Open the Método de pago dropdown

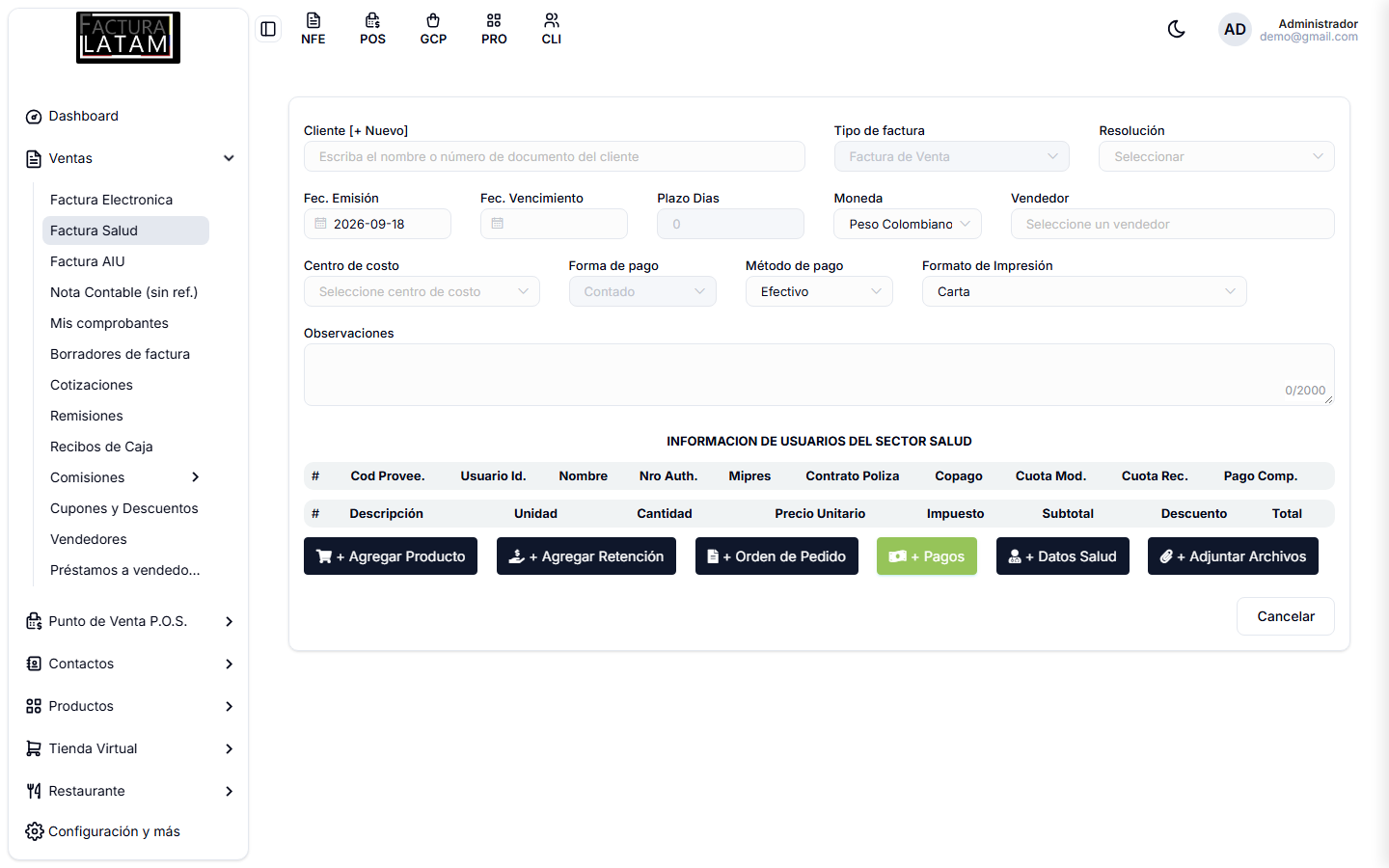[819, 291]
